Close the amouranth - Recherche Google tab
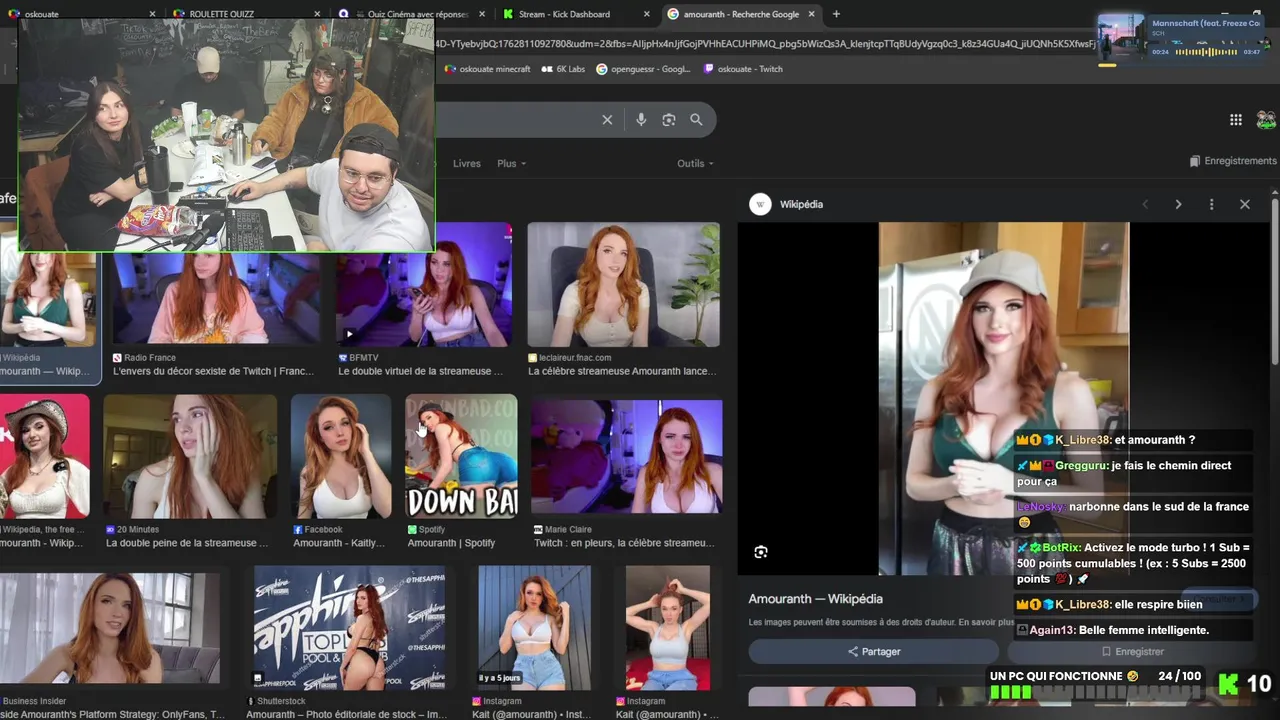This screenshot has width=1280, height=720. point(810,14)
